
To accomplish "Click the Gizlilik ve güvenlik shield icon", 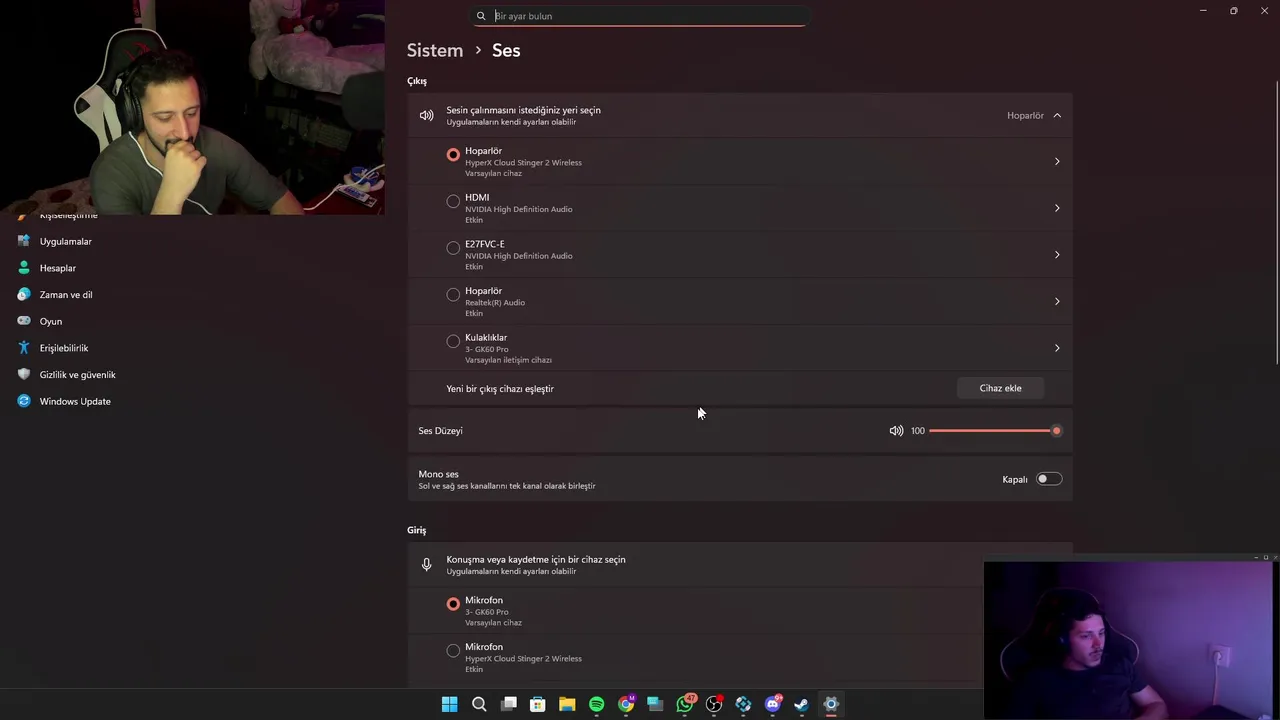I will click(24, 375).
